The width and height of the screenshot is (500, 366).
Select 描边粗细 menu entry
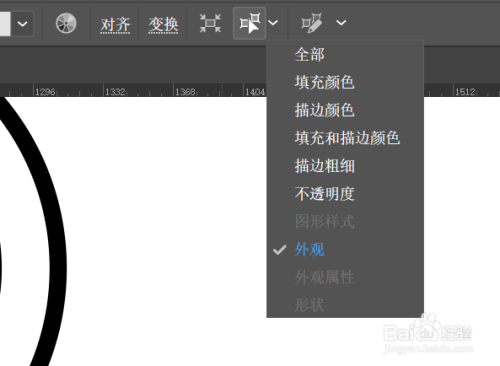345,166
